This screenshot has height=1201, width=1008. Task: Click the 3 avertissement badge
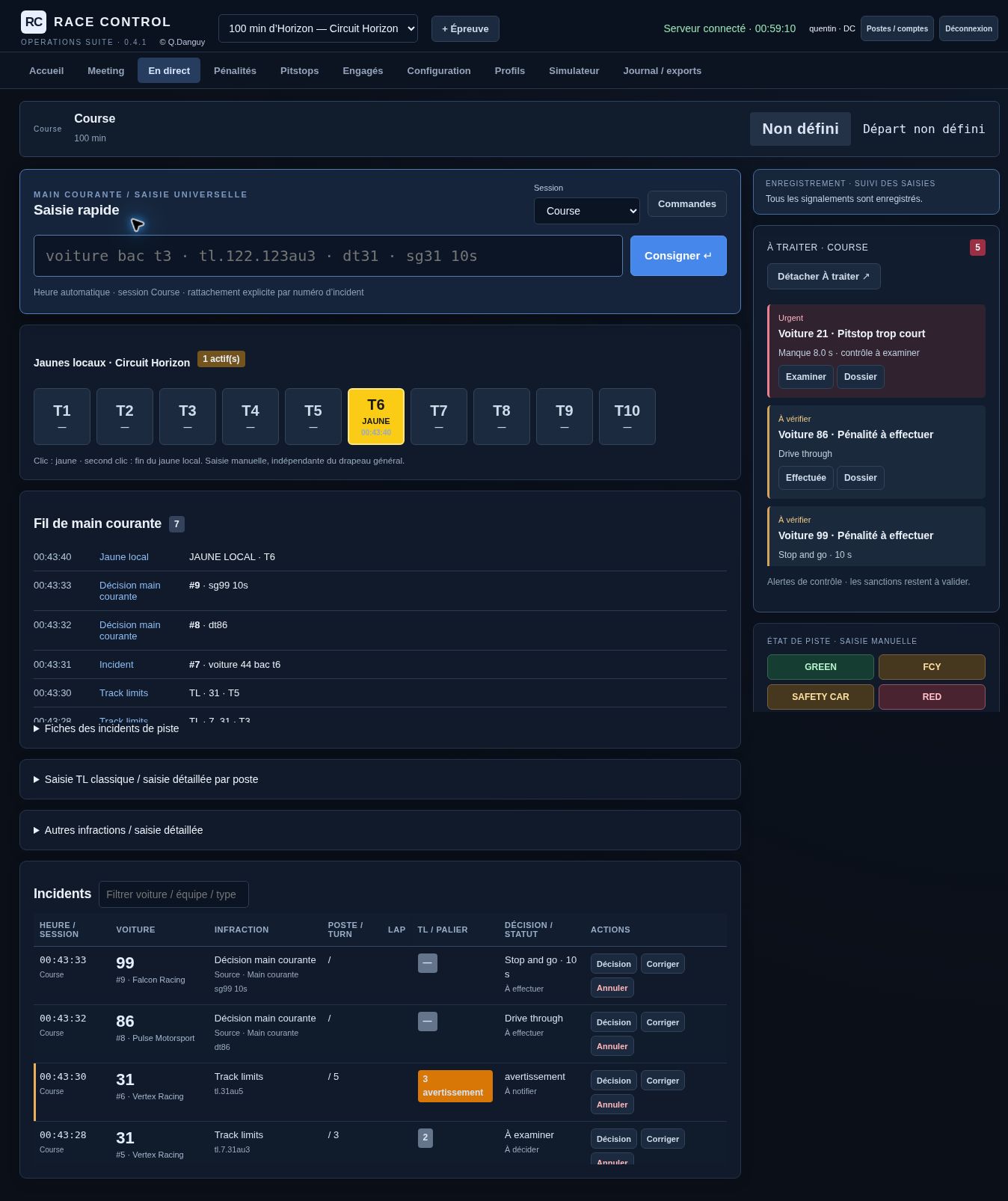pyautogui.click(x=455, y=1086)
